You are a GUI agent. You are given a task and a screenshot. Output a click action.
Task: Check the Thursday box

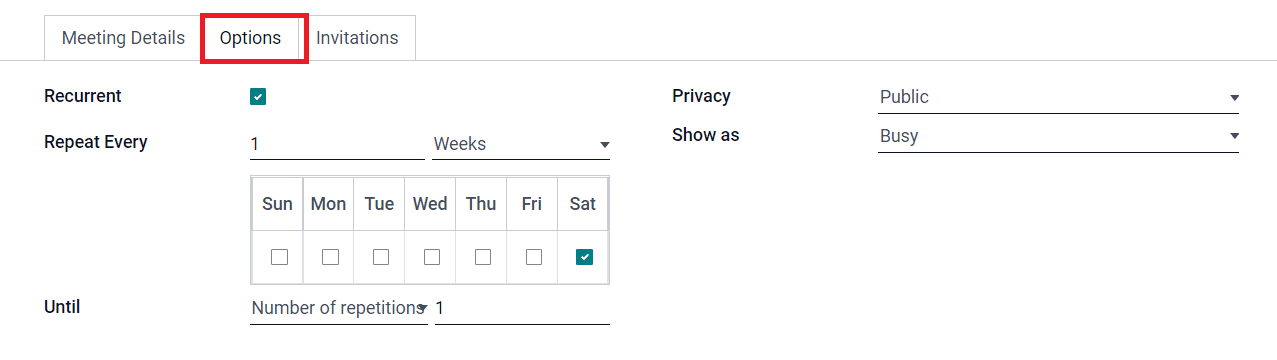coord(483,257)
